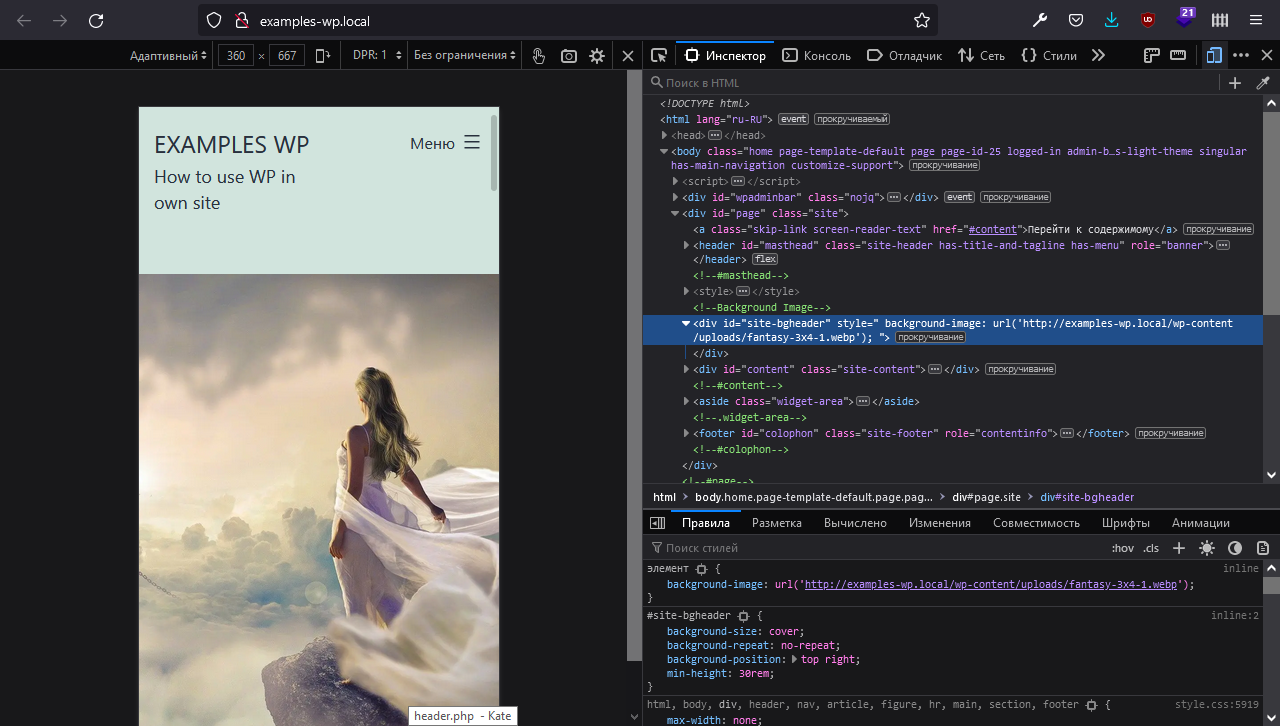Open responsive design mode settings gear

pos(597,56)
